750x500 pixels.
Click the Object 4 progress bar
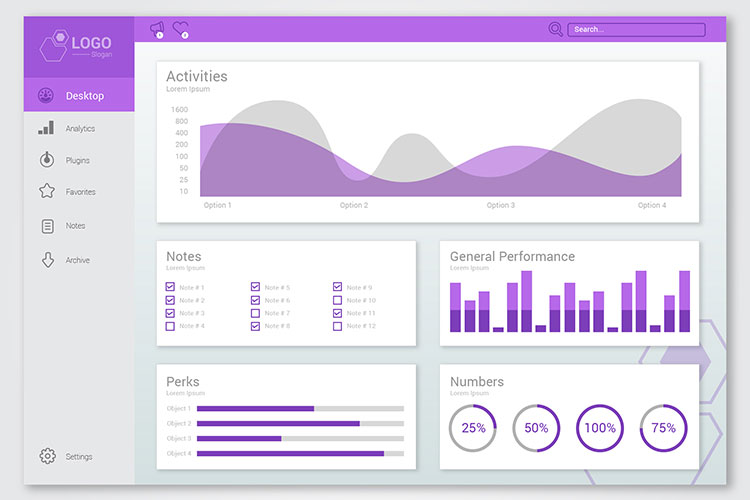tap(300, 453)
